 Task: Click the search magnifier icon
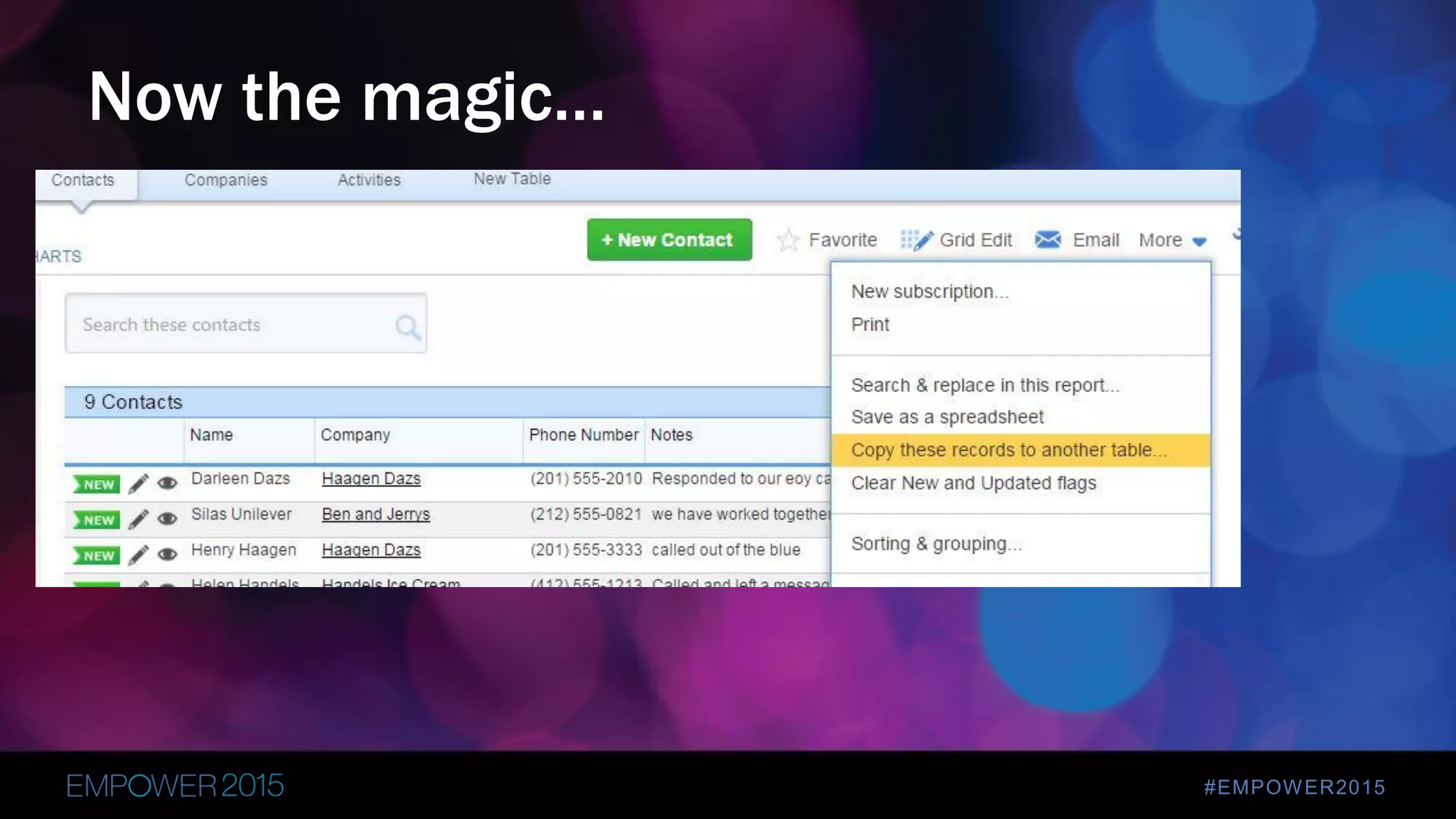[x=408, y=327]
